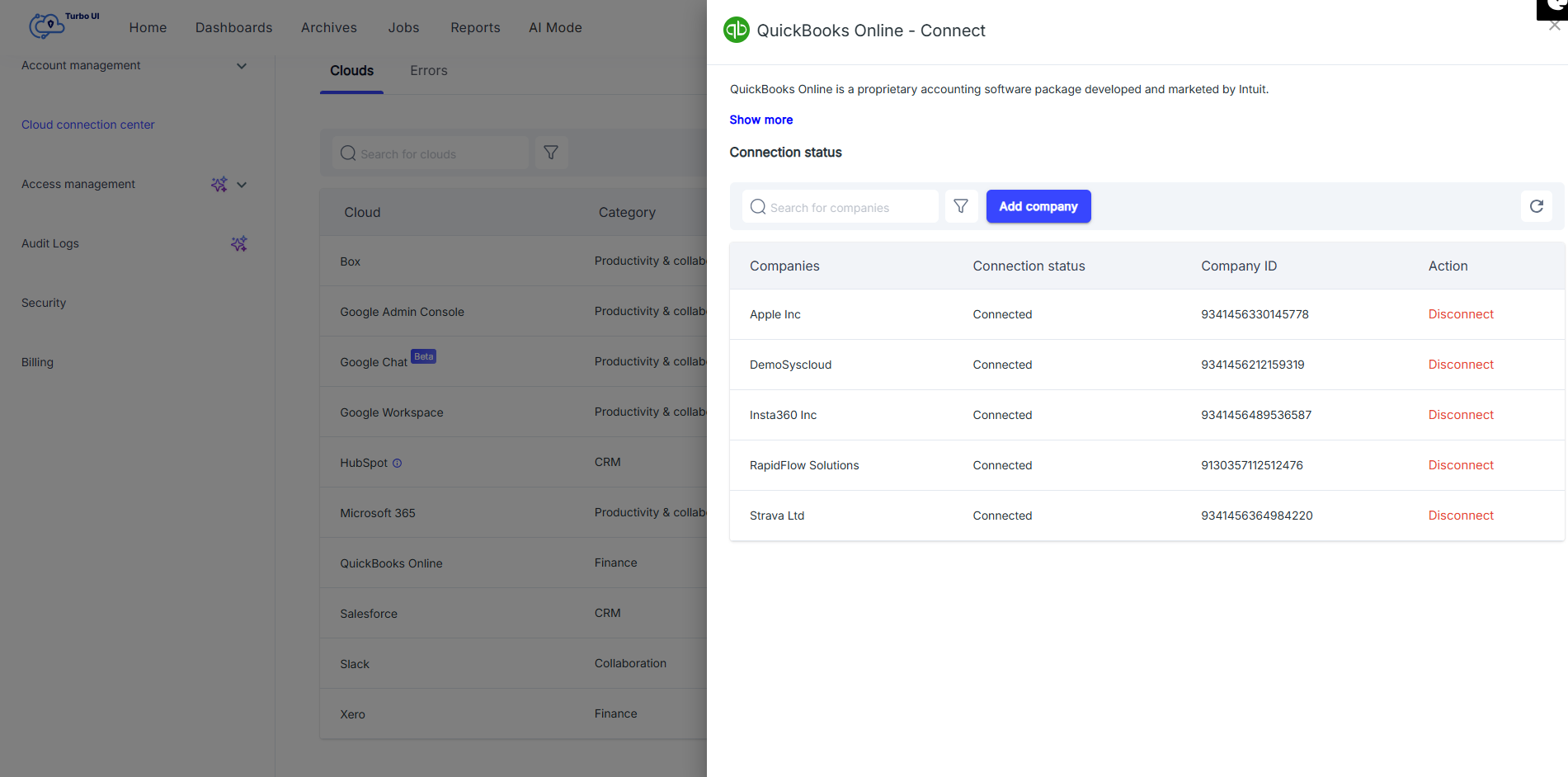Image resolution: width=1568 pixels, height=777 pixels.
Task: Click the Companies column header
Action: tap(784, 266)
